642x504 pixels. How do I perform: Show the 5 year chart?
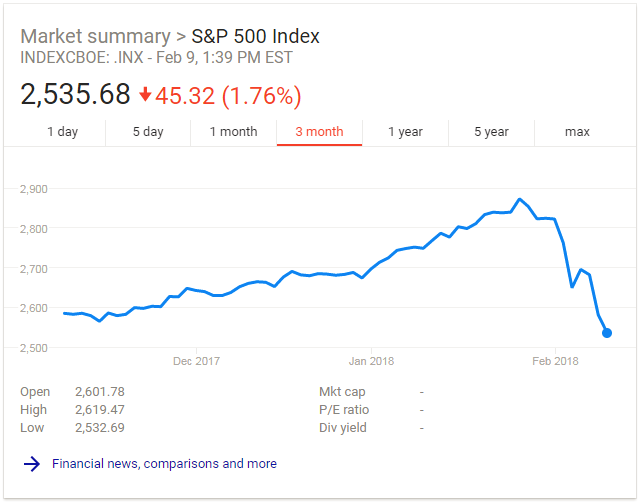tap(491, 132)
